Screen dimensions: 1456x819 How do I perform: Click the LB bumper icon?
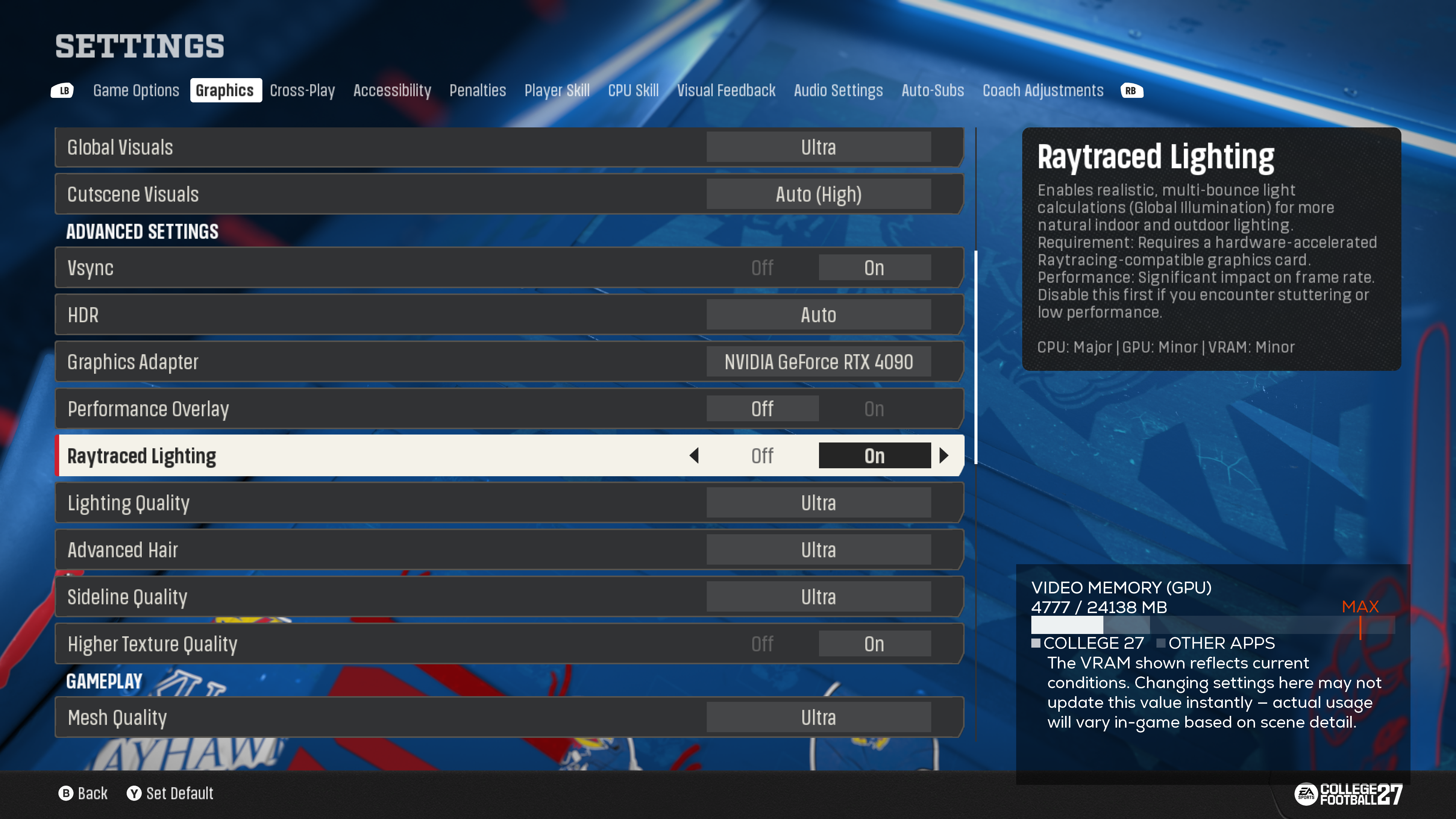[63, 91]
